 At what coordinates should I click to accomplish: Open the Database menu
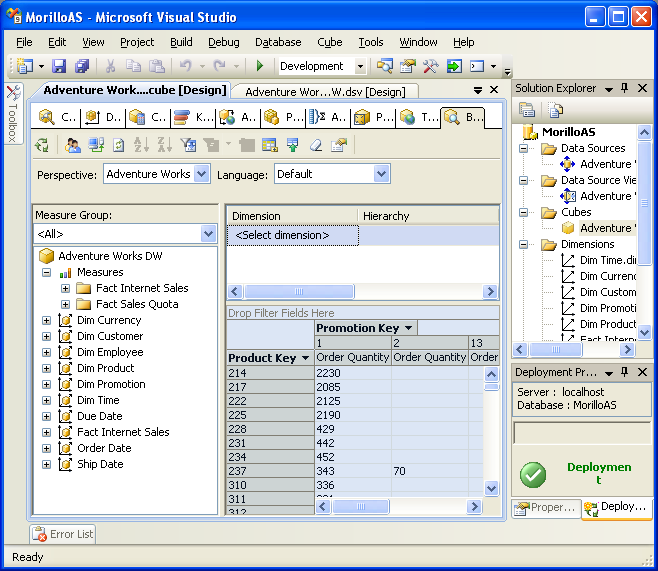(278, 42)
